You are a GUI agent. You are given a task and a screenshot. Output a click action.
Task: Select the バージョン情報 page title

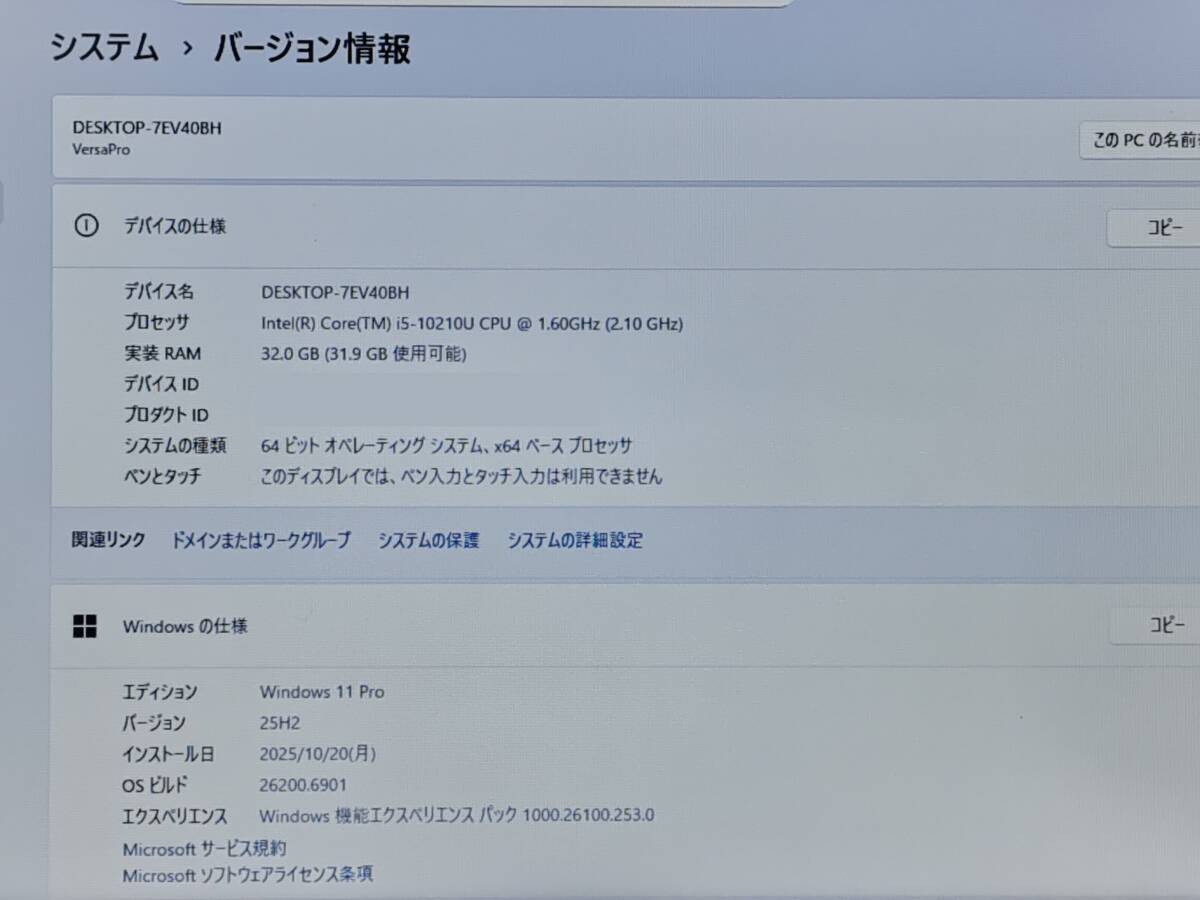click(312, 48)
